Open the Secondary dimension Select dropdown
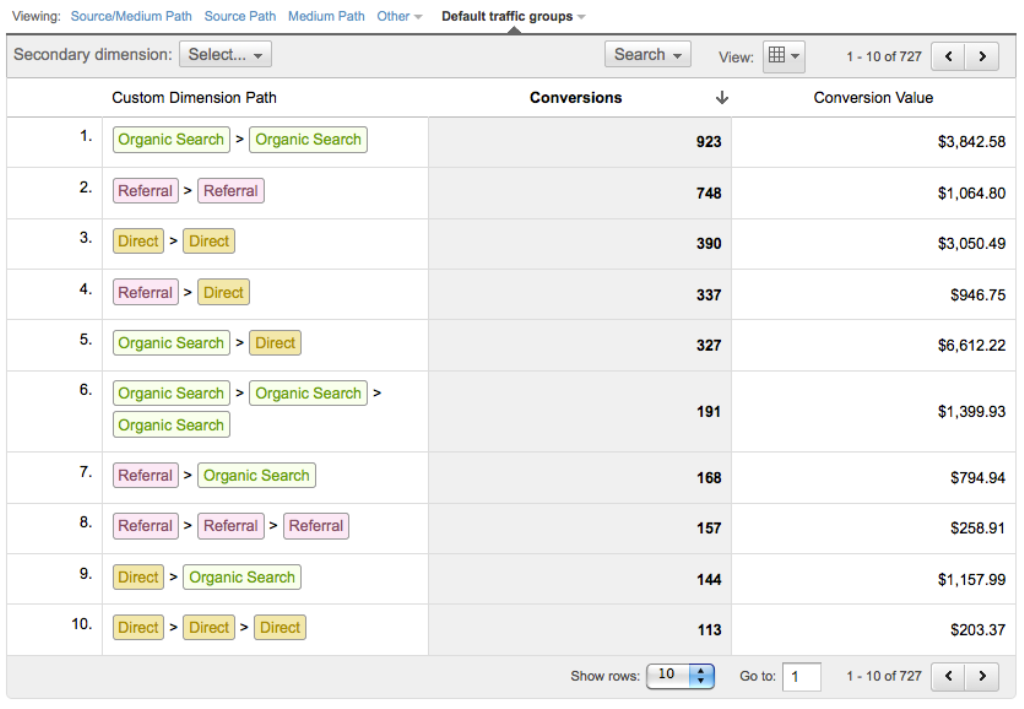The height and width of the screenshot is (709, 1024). [x=225, y=55]
